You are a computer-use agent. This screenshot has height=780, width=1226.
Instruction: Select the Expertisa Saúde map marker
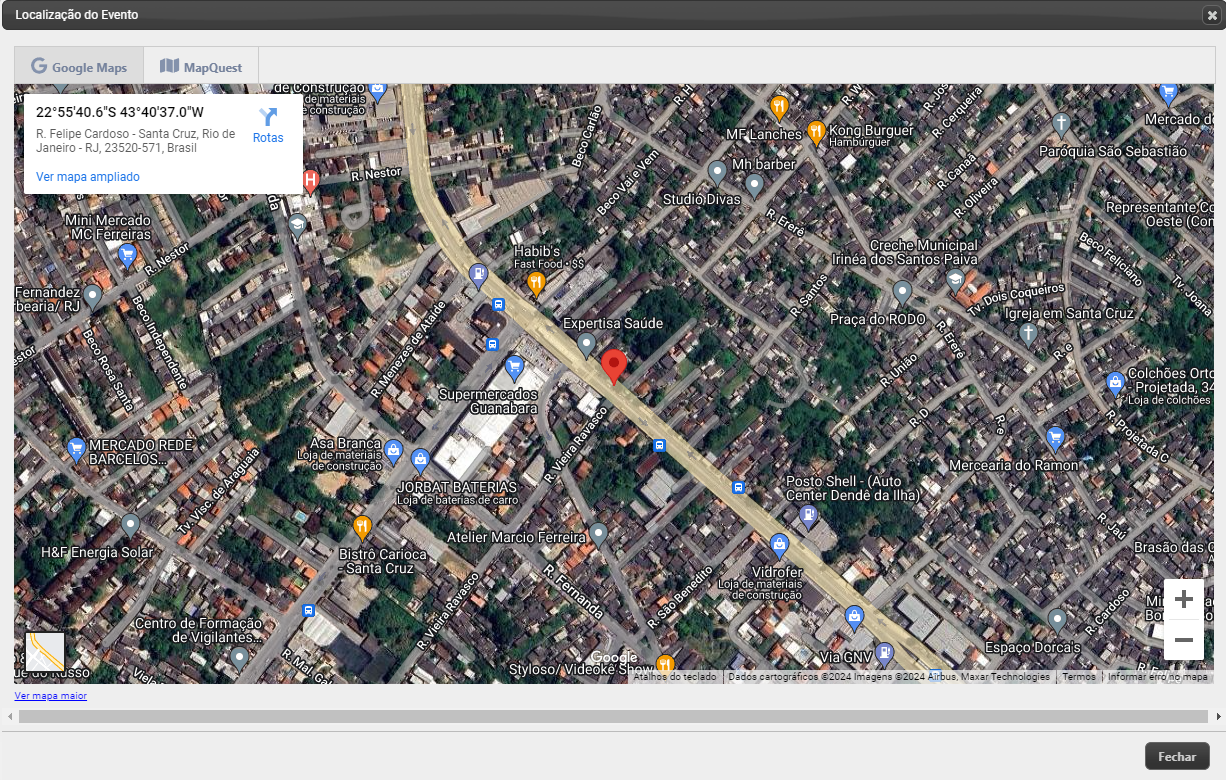[x=587, y=346]
